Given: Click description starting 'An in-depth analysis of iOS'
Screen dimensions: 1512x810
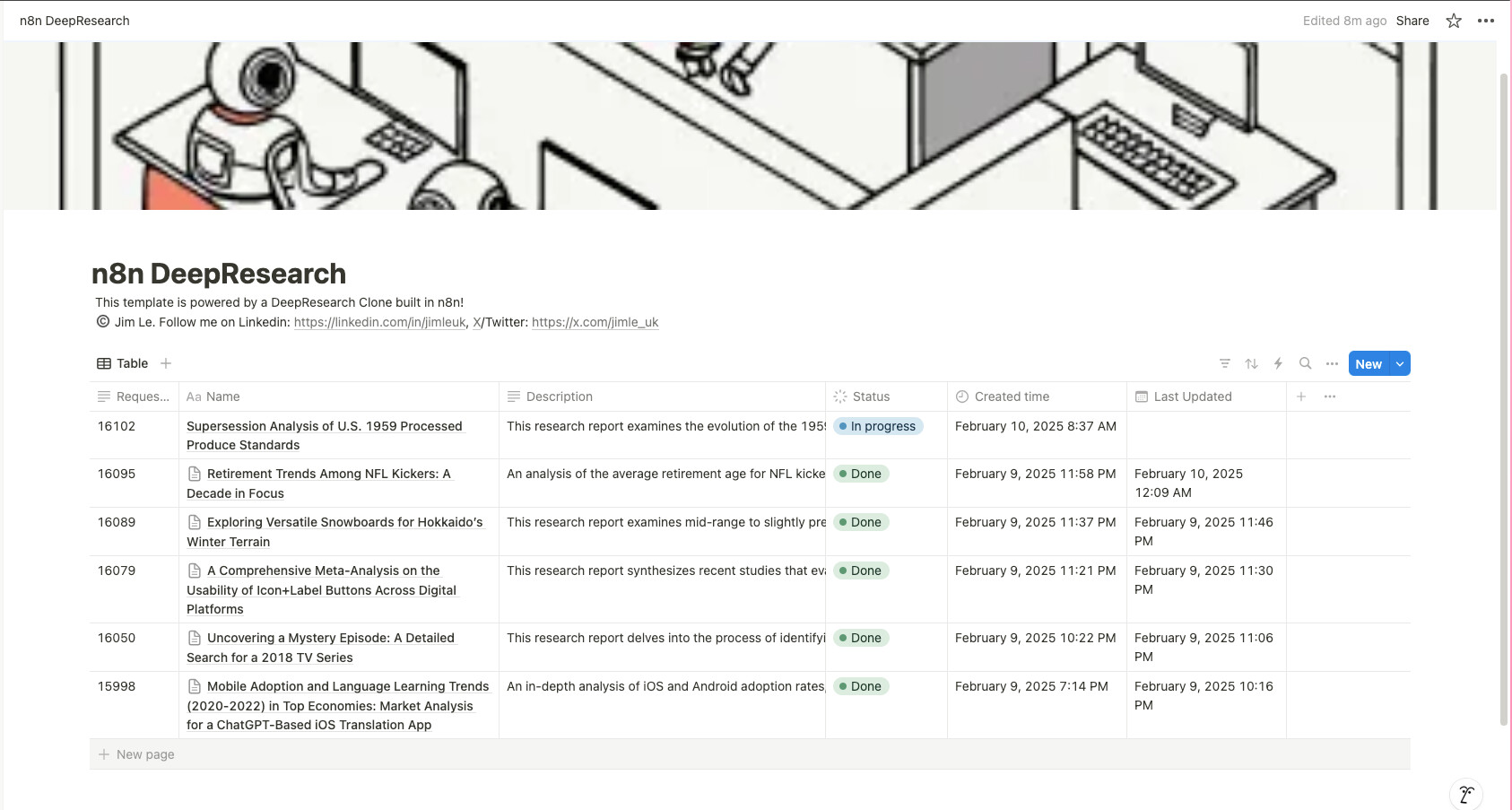Looking at the screenshot, I should pos(665,686).
